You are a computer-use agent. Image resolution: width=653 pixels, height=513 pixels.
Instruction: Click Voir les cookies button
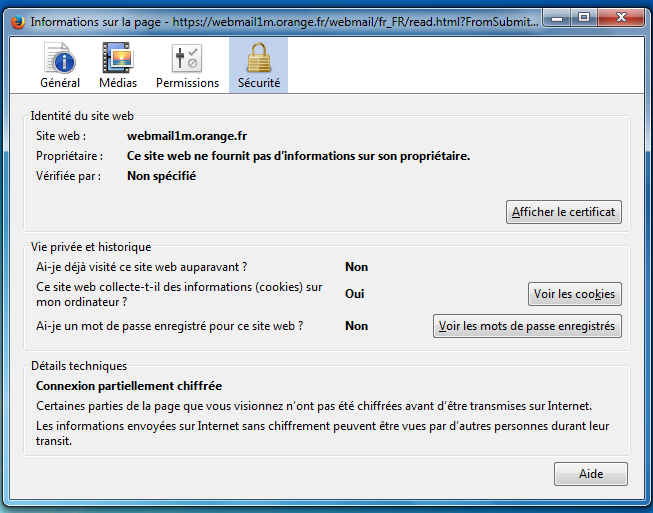click(575, 294)
